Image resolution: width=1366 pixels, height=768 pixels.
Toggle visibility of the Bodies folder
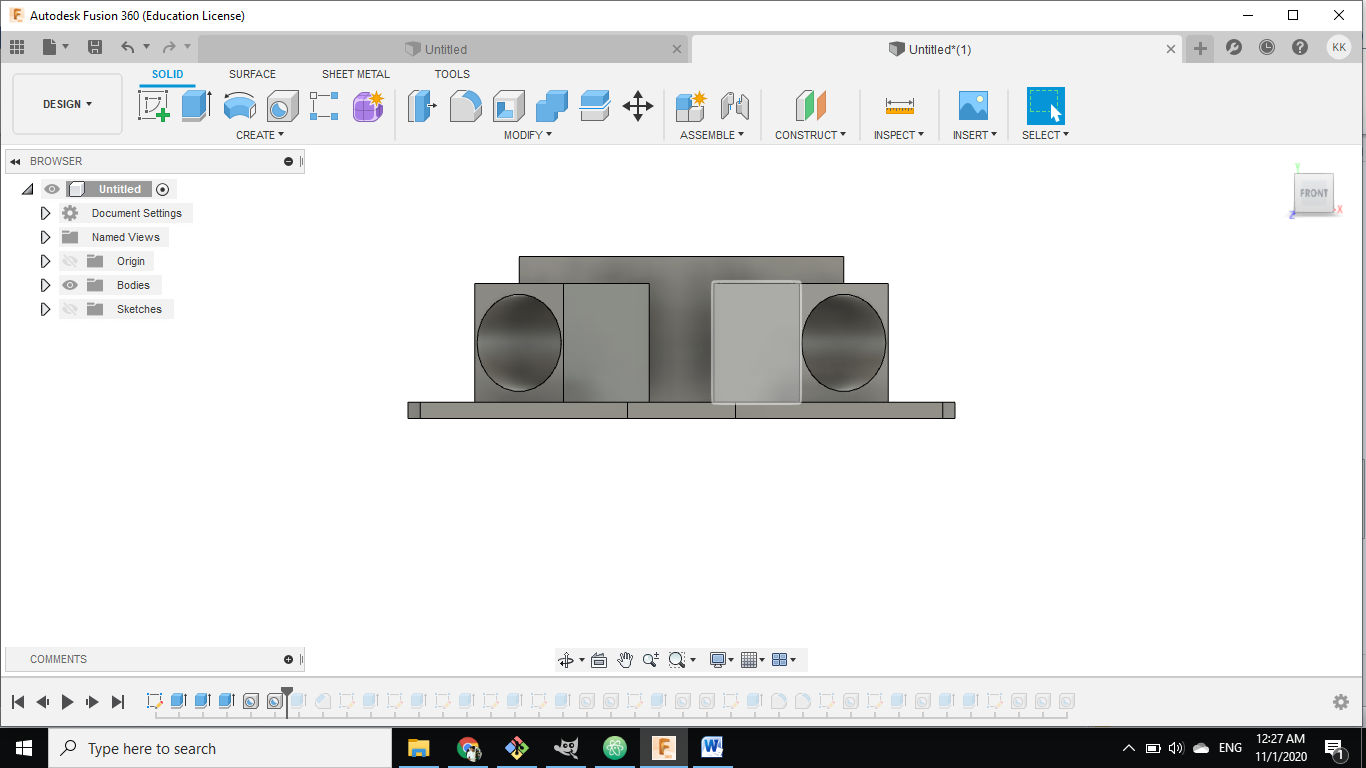pyautogui.click(x=70, y=285)
